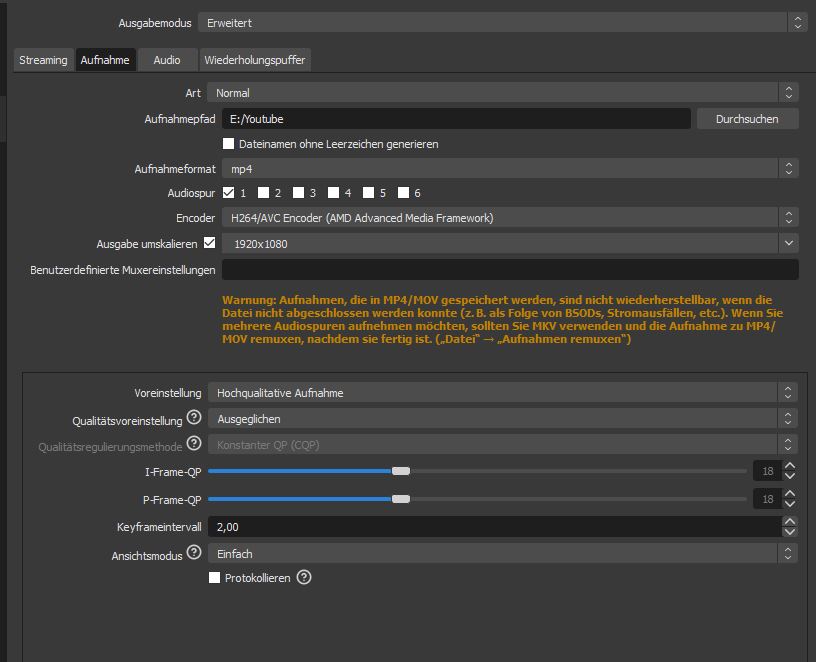816x662 pixels.
Task: Click the Benutzerdefinierte Muxereinstellungen text field
Action: coord(510,269)
